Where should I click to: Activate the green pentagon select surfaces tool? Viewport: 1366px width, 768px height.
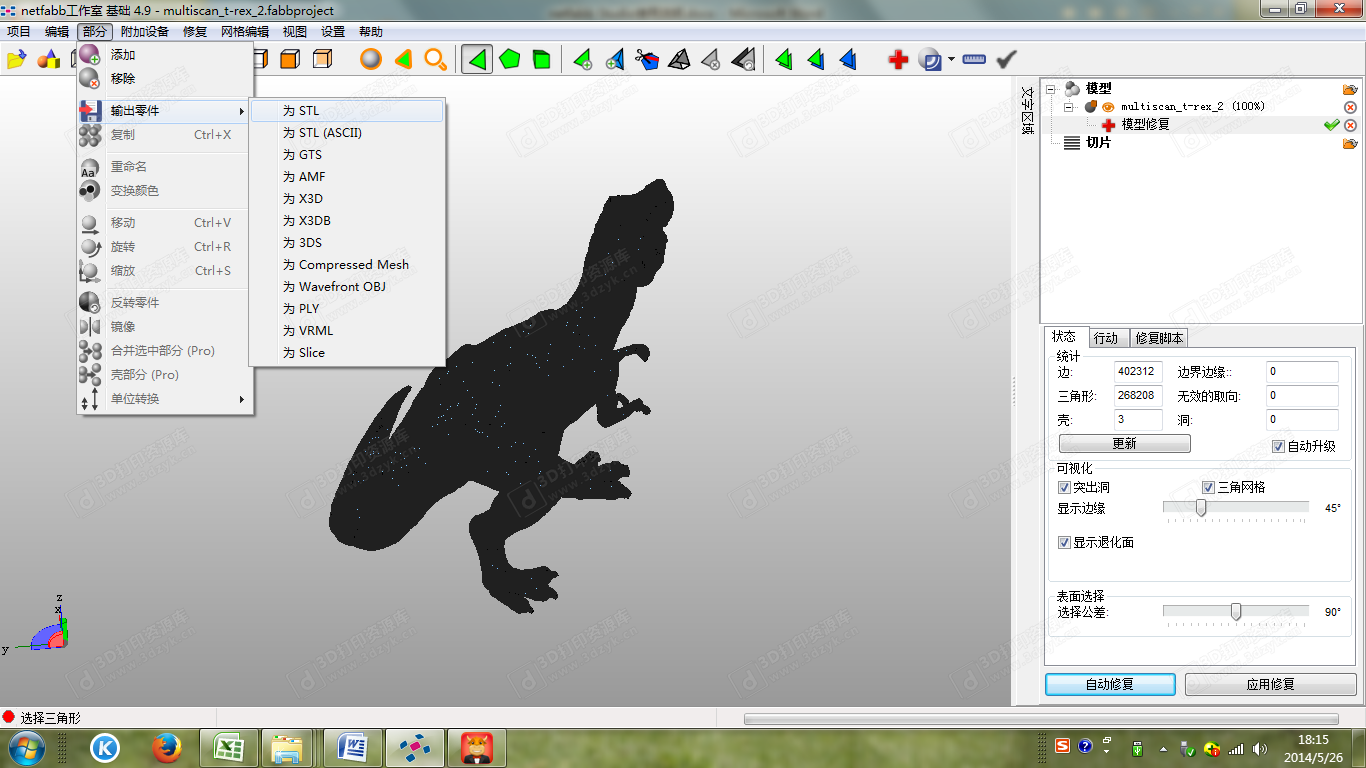(510, 59)
